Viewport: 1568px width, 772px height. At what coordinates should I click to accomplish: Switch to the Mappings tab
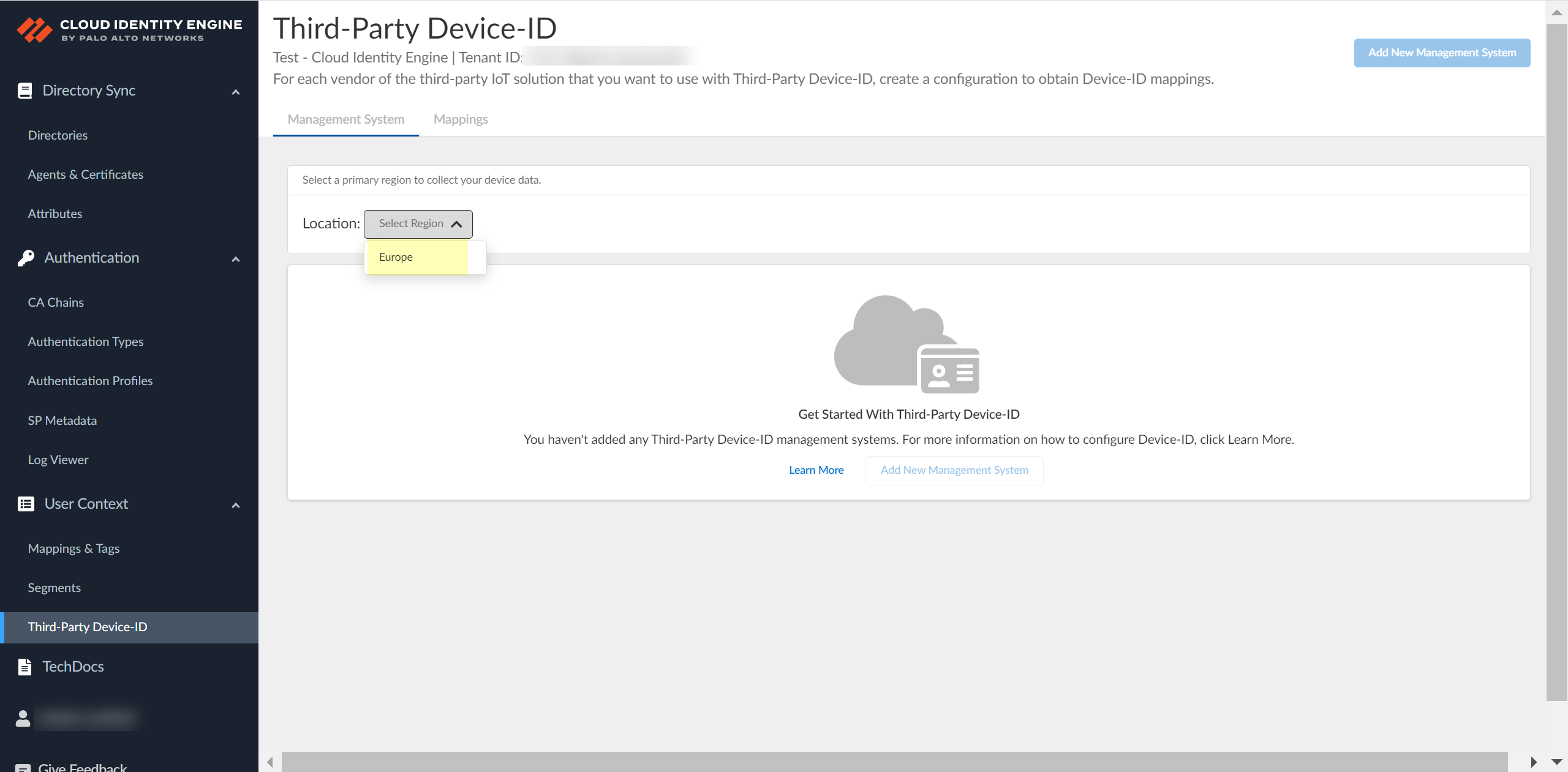[x=461, y=119]
